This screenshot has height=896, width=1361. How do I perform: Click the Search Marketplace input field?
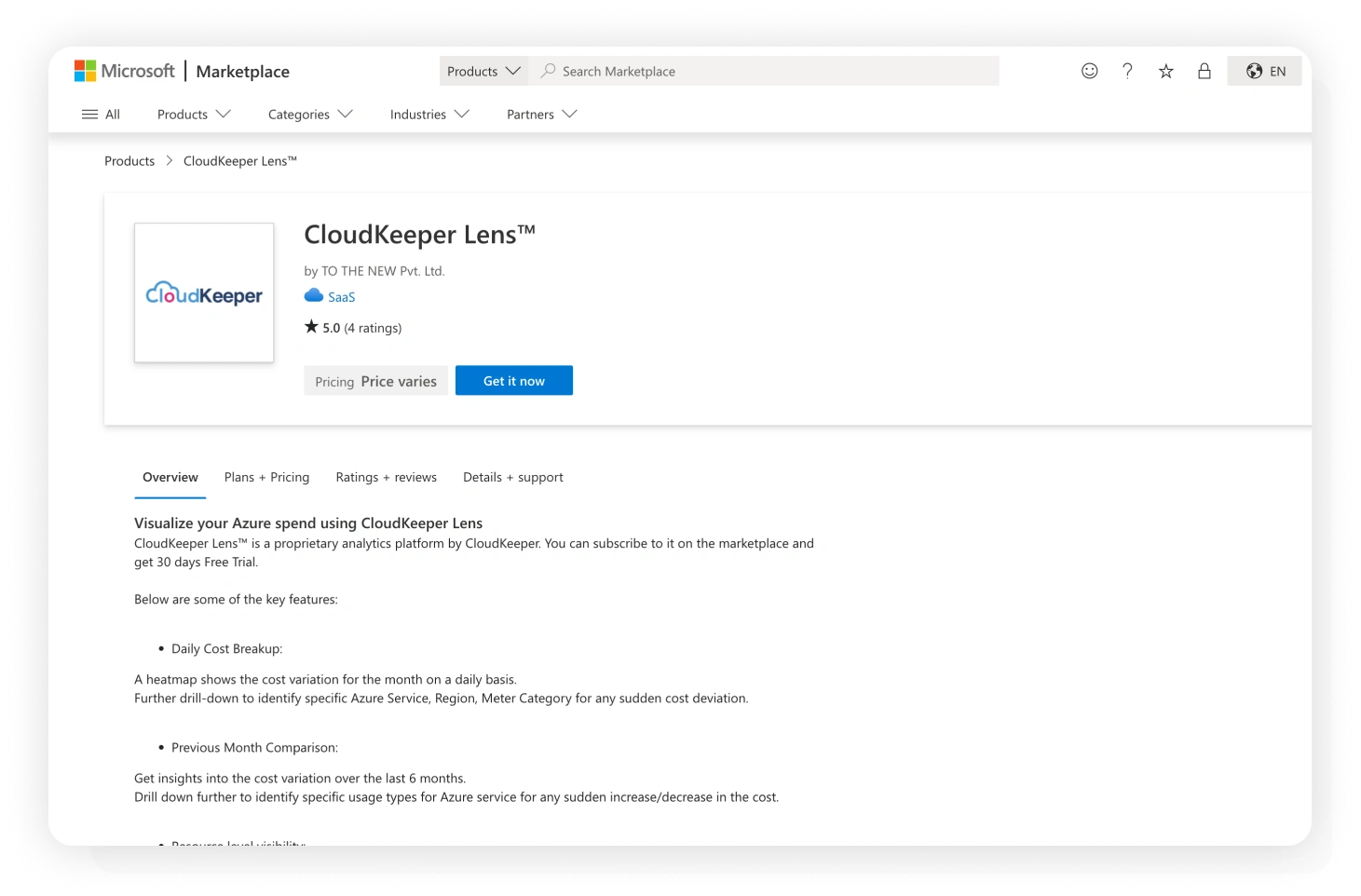(764, 71)
